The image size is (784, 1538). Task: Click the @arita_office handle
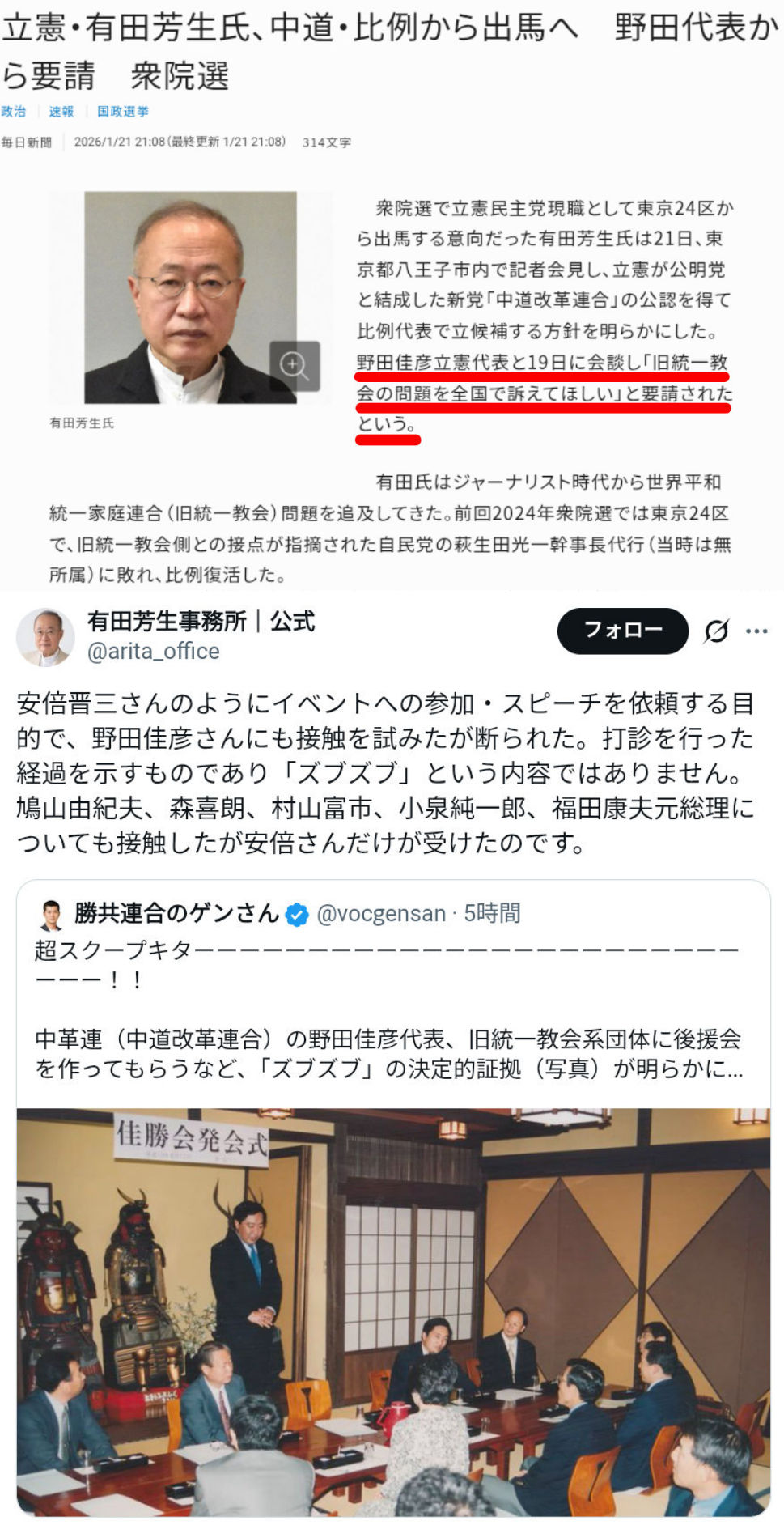pos(154,651)
